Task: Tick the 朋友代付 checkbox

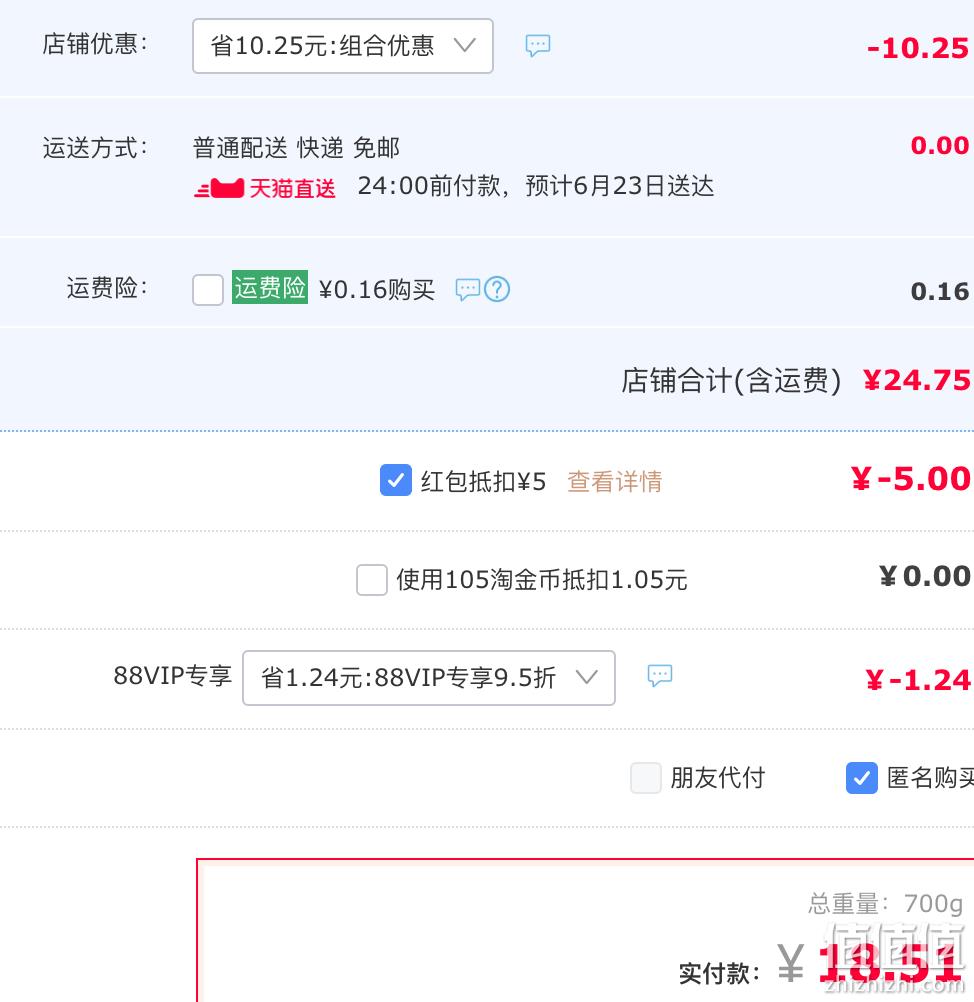Action: point(645,778)
